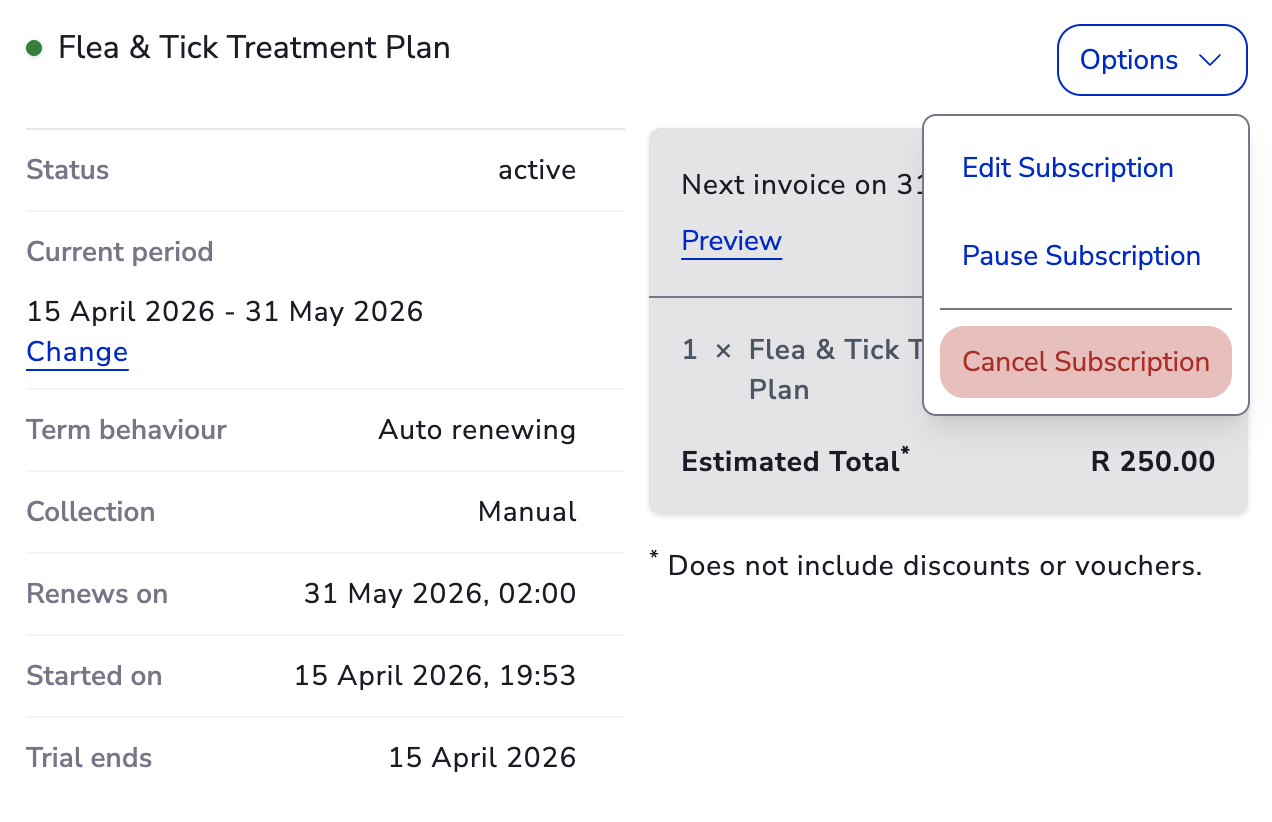Image resolution: width=1272 pixels, height=822 pixels.
Task: Click the Started on timestamp 19:53
Action: (x=435, y=676)
